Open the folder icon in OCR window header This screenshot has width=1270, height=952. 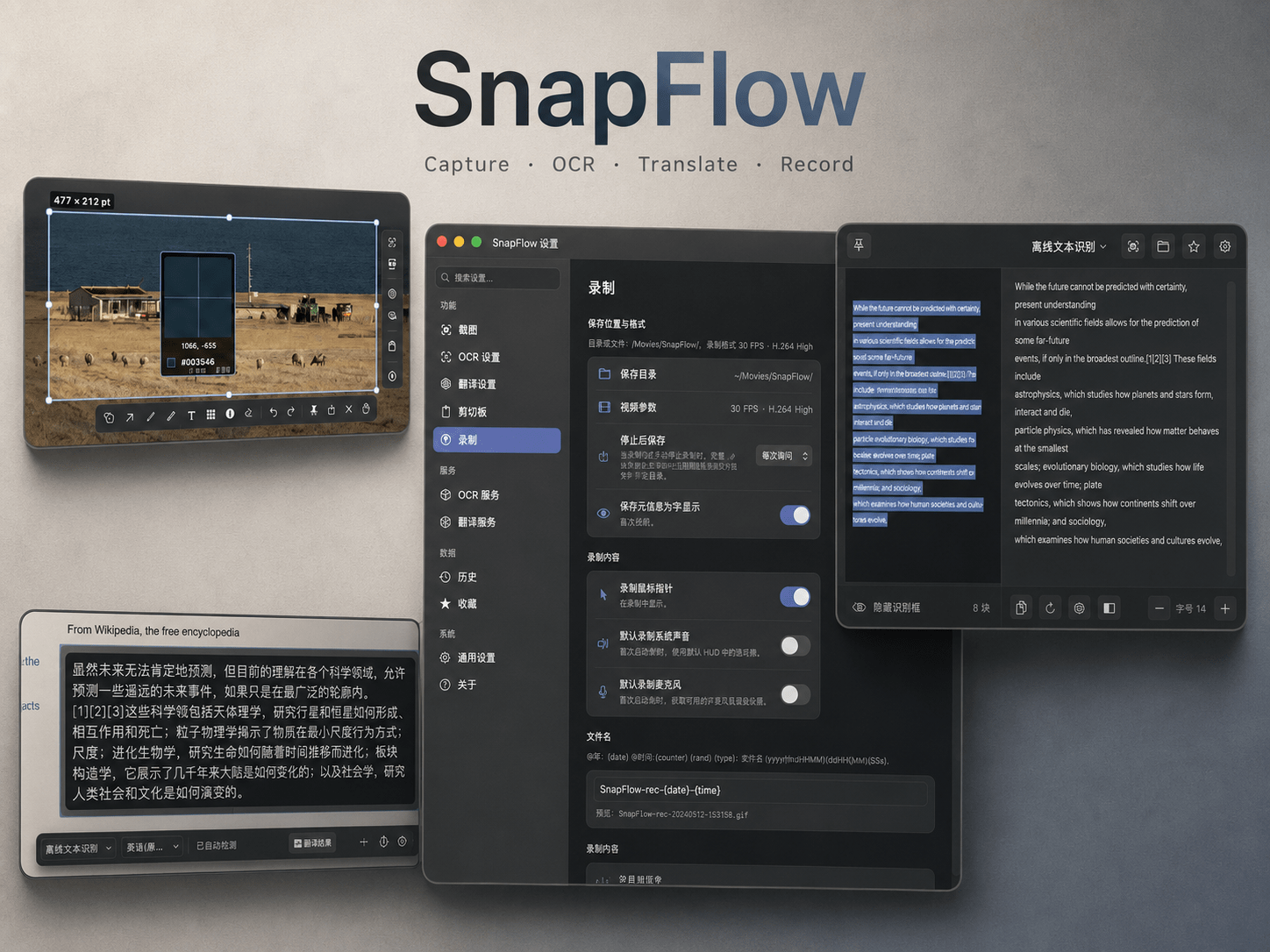click(x=1163, y=246)
